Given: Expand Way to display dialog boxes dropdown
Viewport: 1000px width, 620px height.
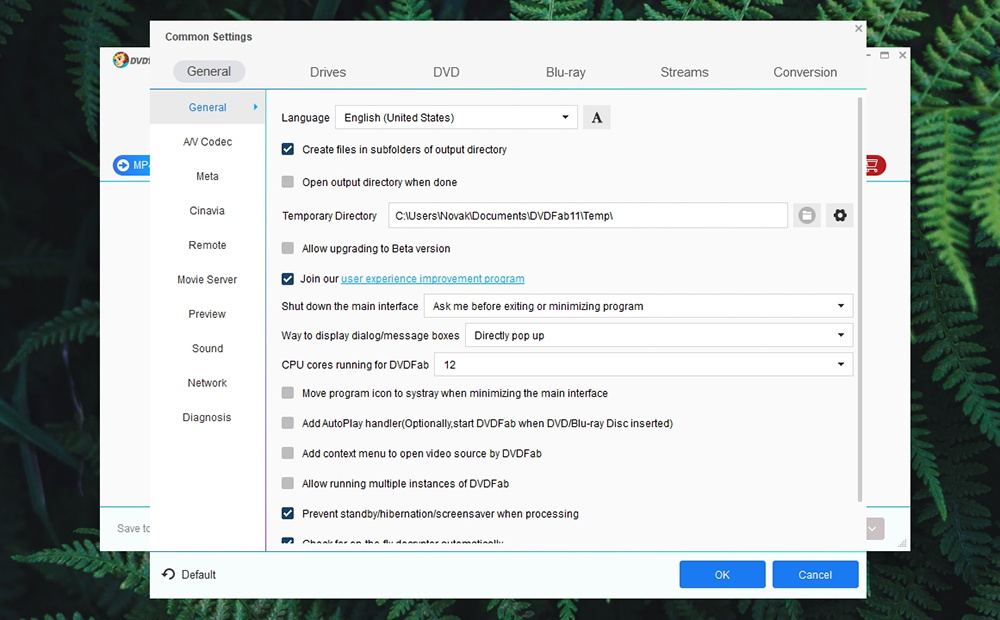Looking at the screenshot, I should (659, 336).
